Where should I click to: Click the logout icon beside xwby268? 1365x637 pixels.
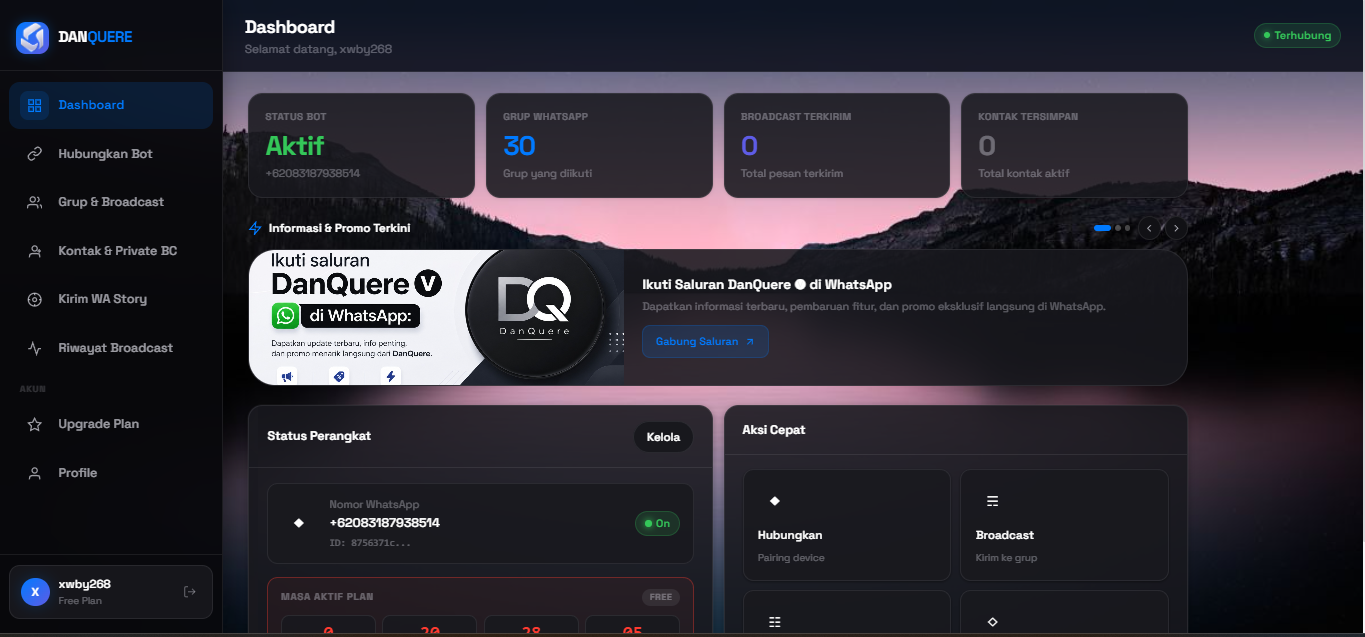190,592
